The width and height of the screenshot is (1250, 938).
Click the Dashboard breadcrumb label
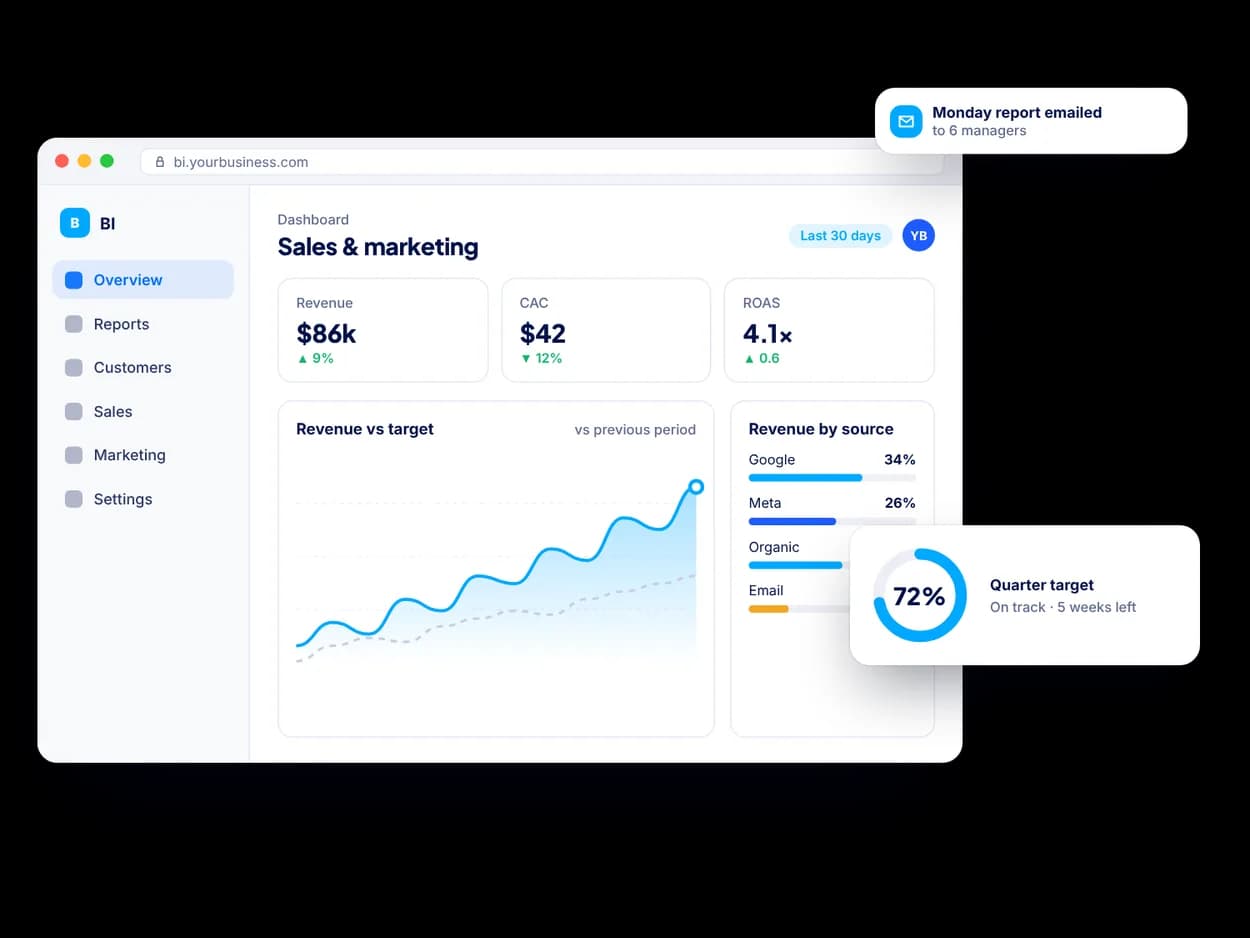click(313, 219)
